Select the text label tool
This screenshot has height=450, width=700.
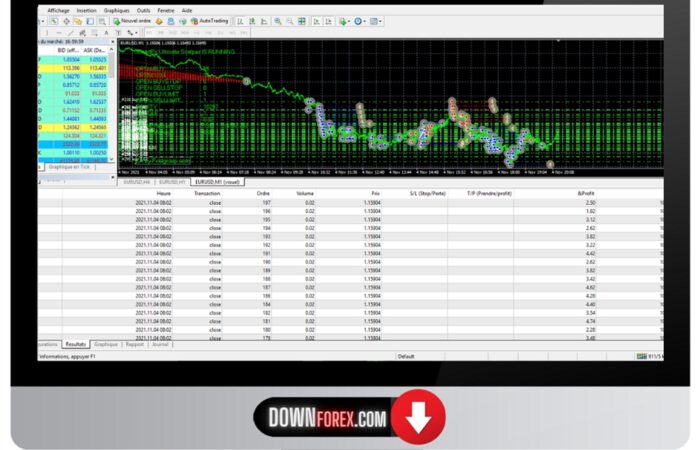click(118, 33)
